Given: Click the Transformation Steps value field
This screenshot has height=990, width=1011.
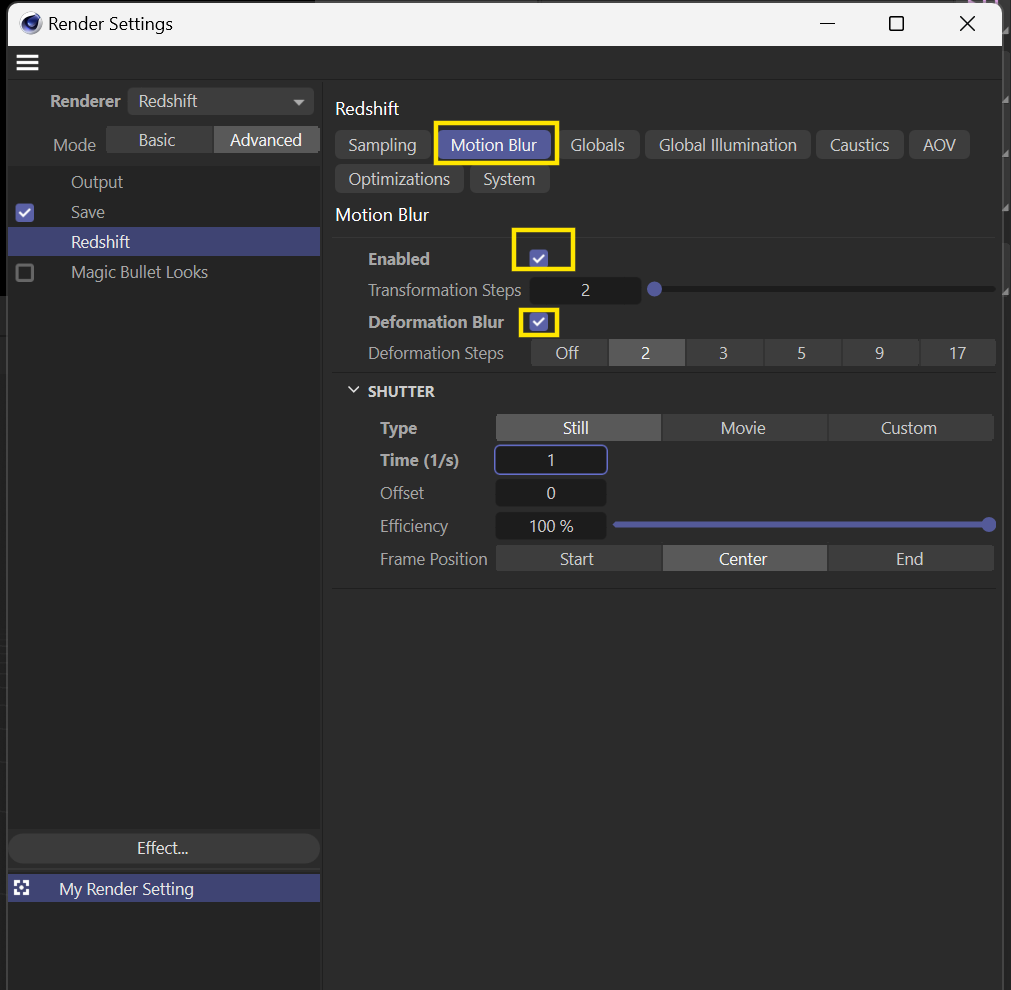Looking at the screenshot, I should tap(585, 290).
